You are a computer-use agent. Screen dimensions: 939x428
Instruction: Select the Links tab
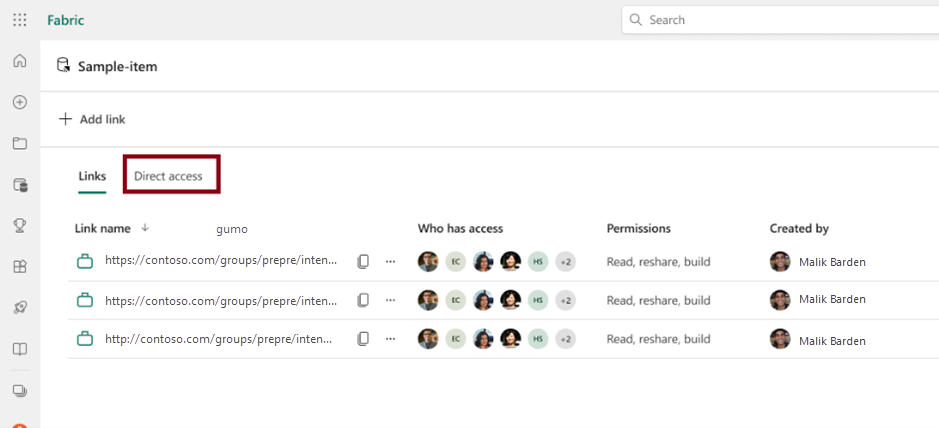(92, 176)
